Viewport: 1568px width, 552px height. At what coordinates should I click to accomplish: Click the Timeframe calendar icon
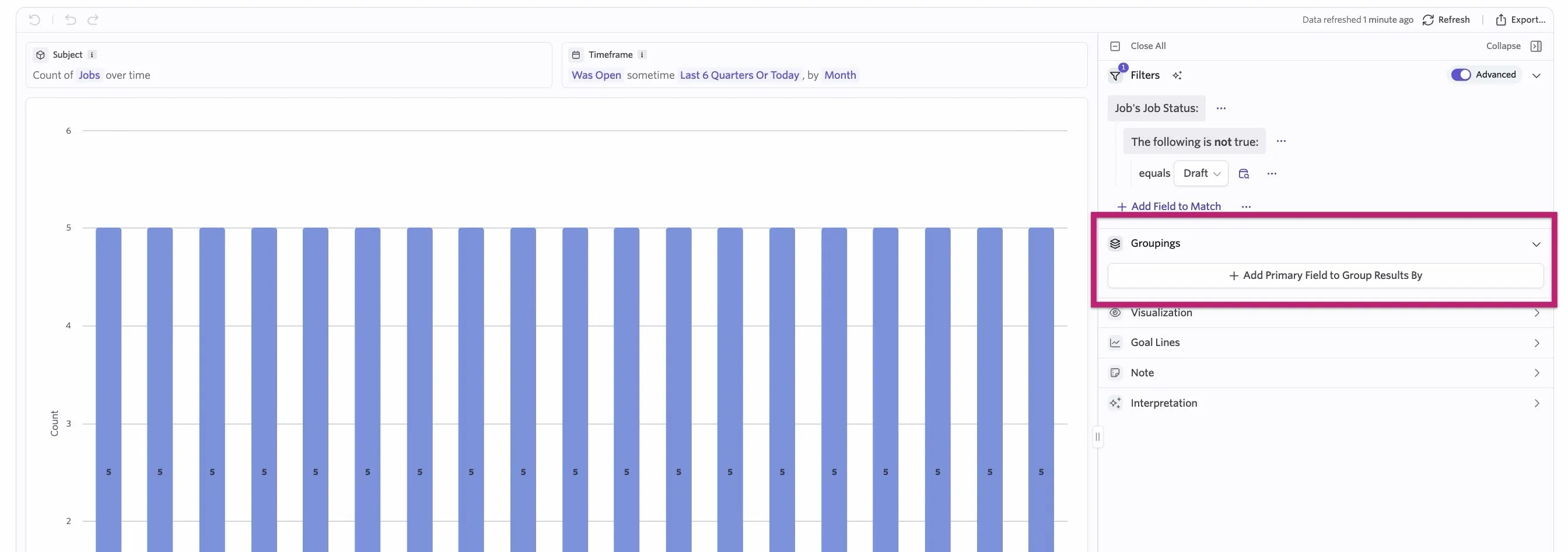coord(576,55)
